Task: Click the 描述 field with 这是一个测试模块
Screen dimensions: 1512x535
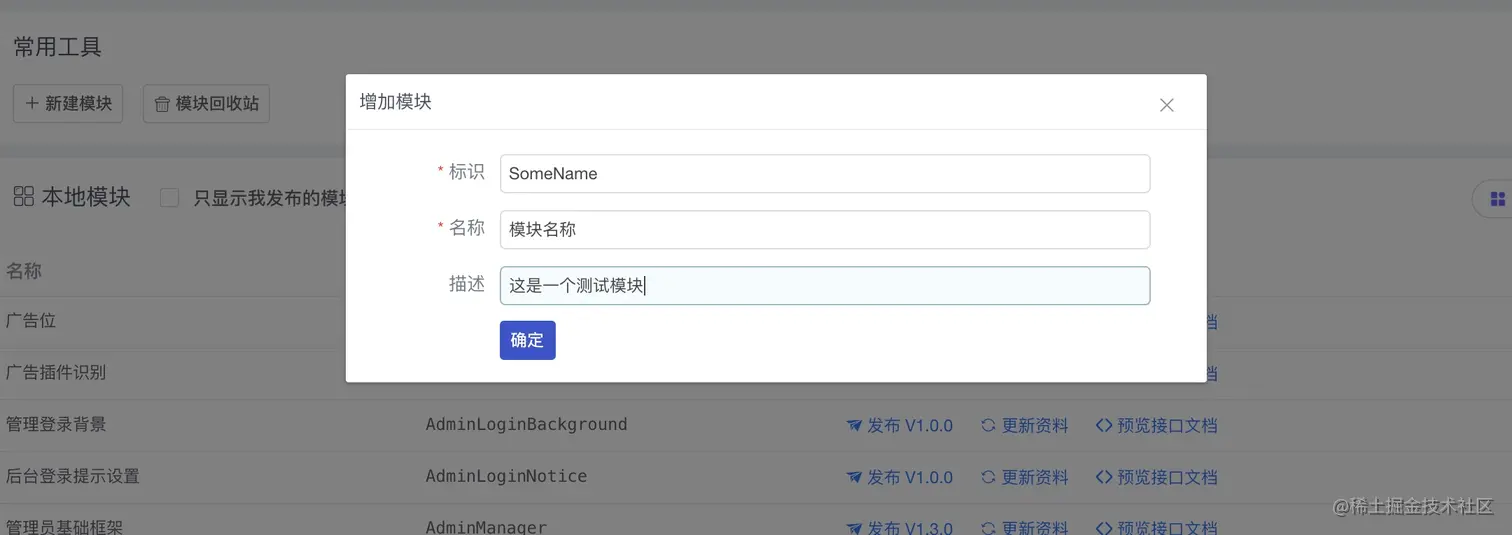Action: (825, 285)
